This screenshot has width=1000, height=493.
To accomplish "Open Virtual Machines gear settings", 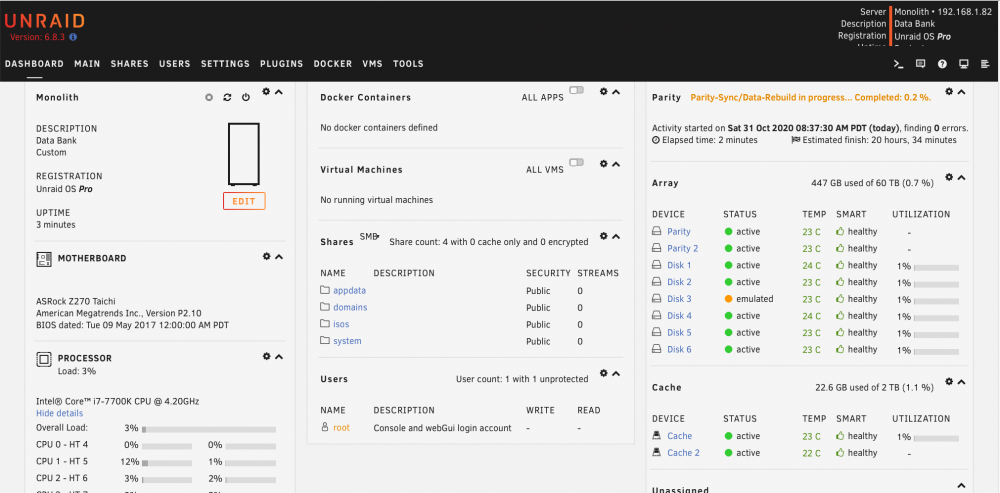I will [x=603, y=164].
